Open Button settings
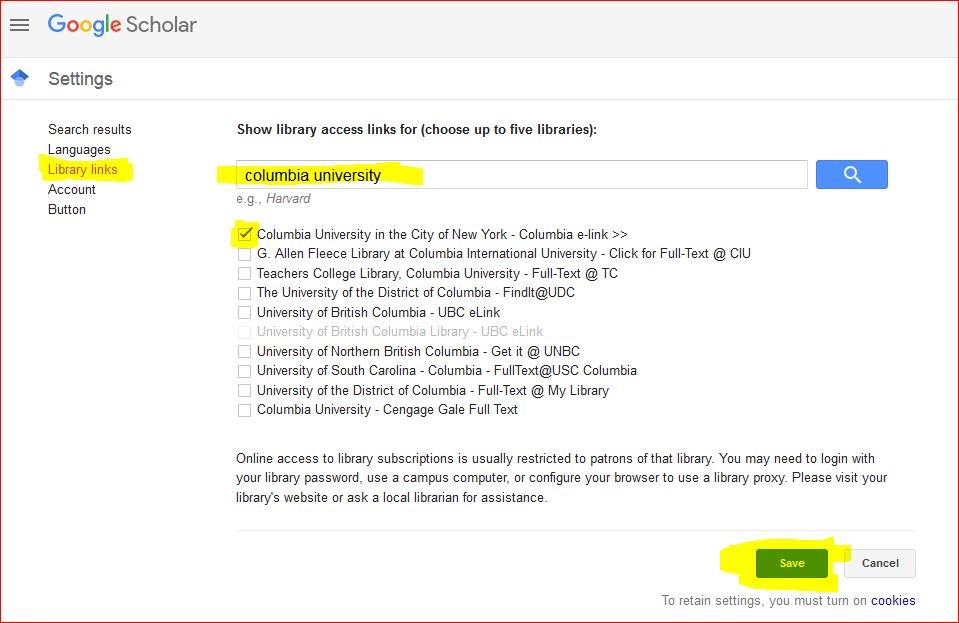 click(x=67, y=209)
